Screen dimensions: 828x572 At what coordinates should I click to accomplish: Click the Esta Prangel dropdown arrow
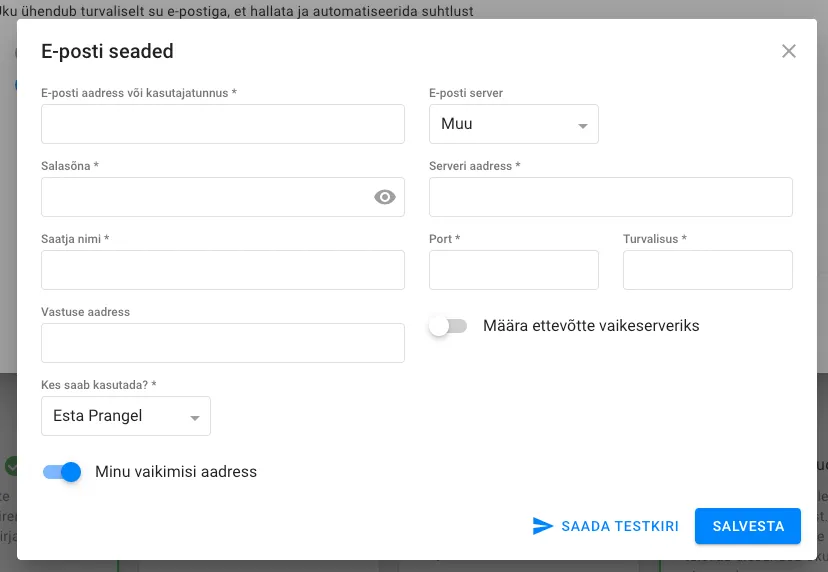pyautogui.click(x=195, y=418)
